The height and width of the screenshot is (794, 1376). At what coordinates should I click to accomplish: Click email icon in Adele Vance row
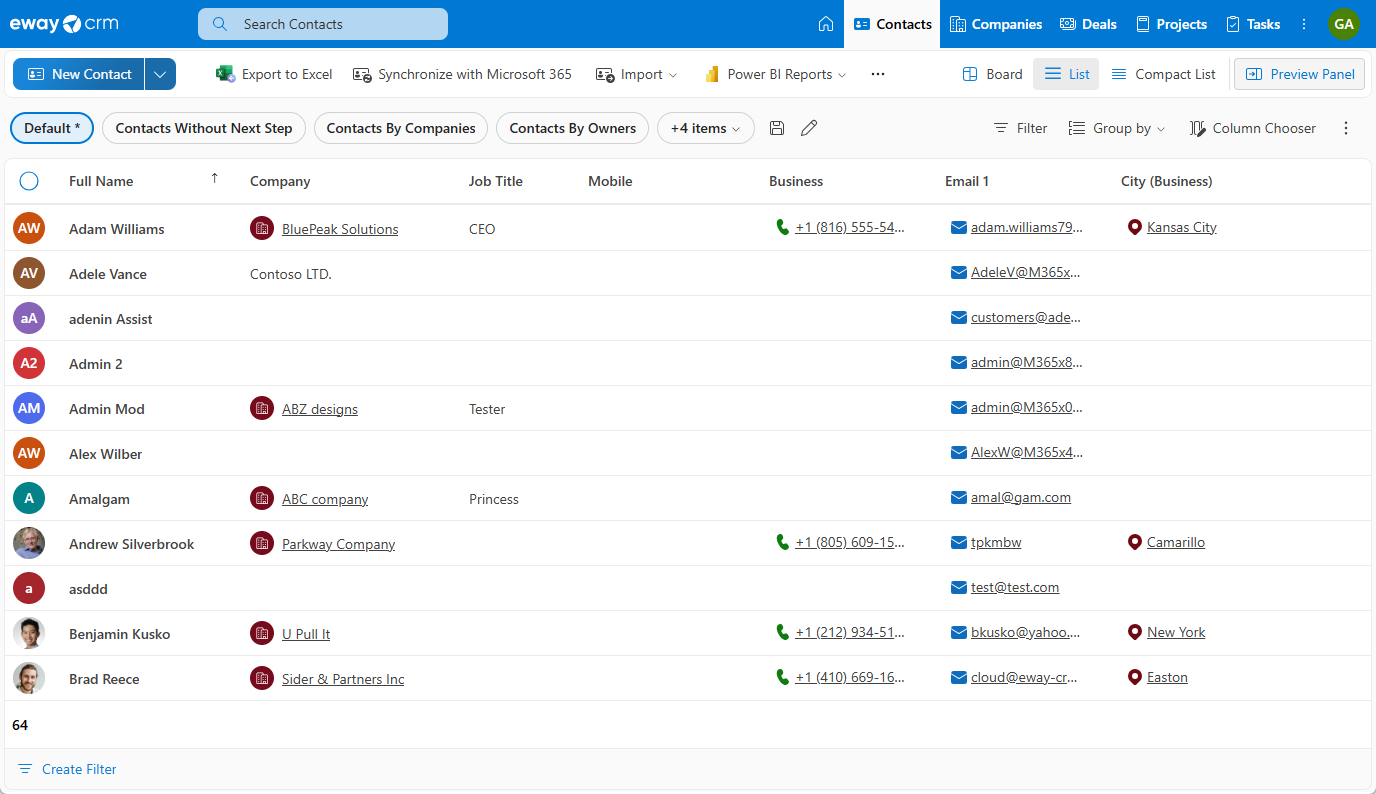click(x=959, y=273)
